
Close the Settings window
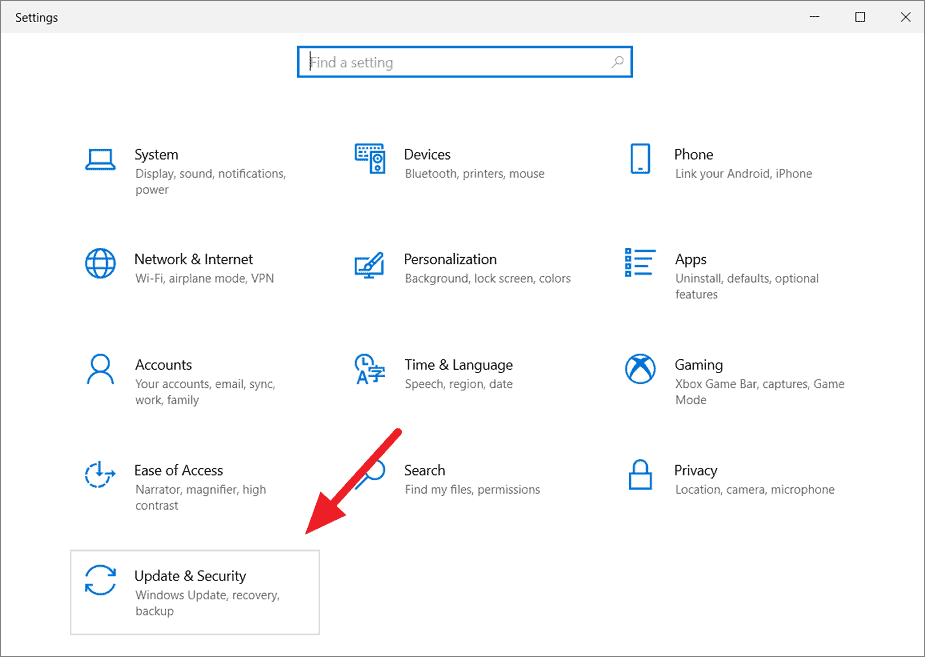pyautogui.click(x=906, y=17)
